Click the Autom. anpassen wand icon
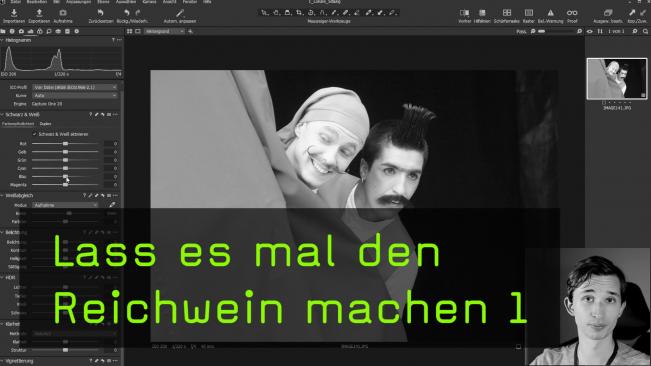 pyautogui.click(x=180, y=13)
